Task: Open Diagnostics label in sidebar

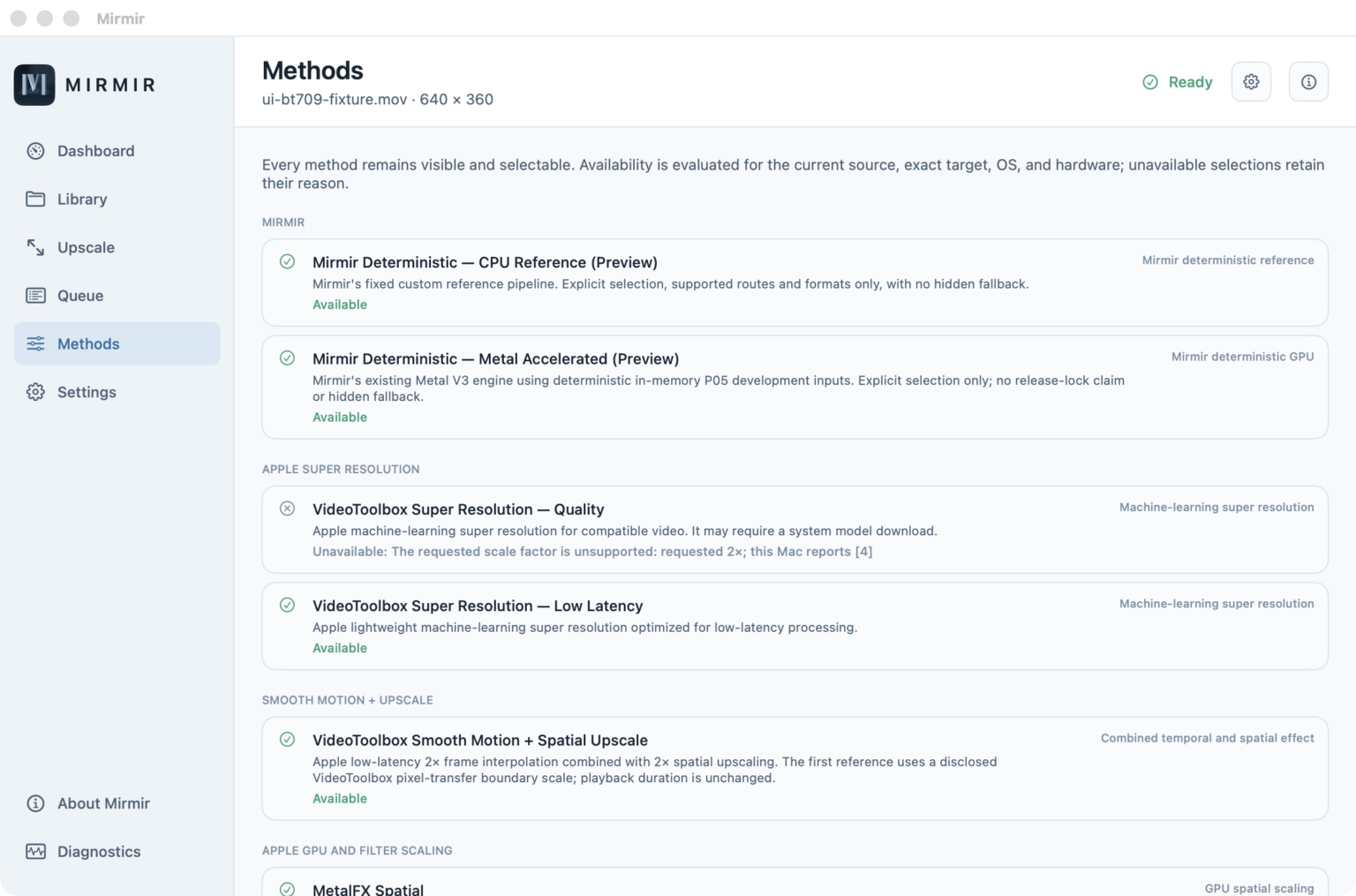Action: click(x=99, y=852)
